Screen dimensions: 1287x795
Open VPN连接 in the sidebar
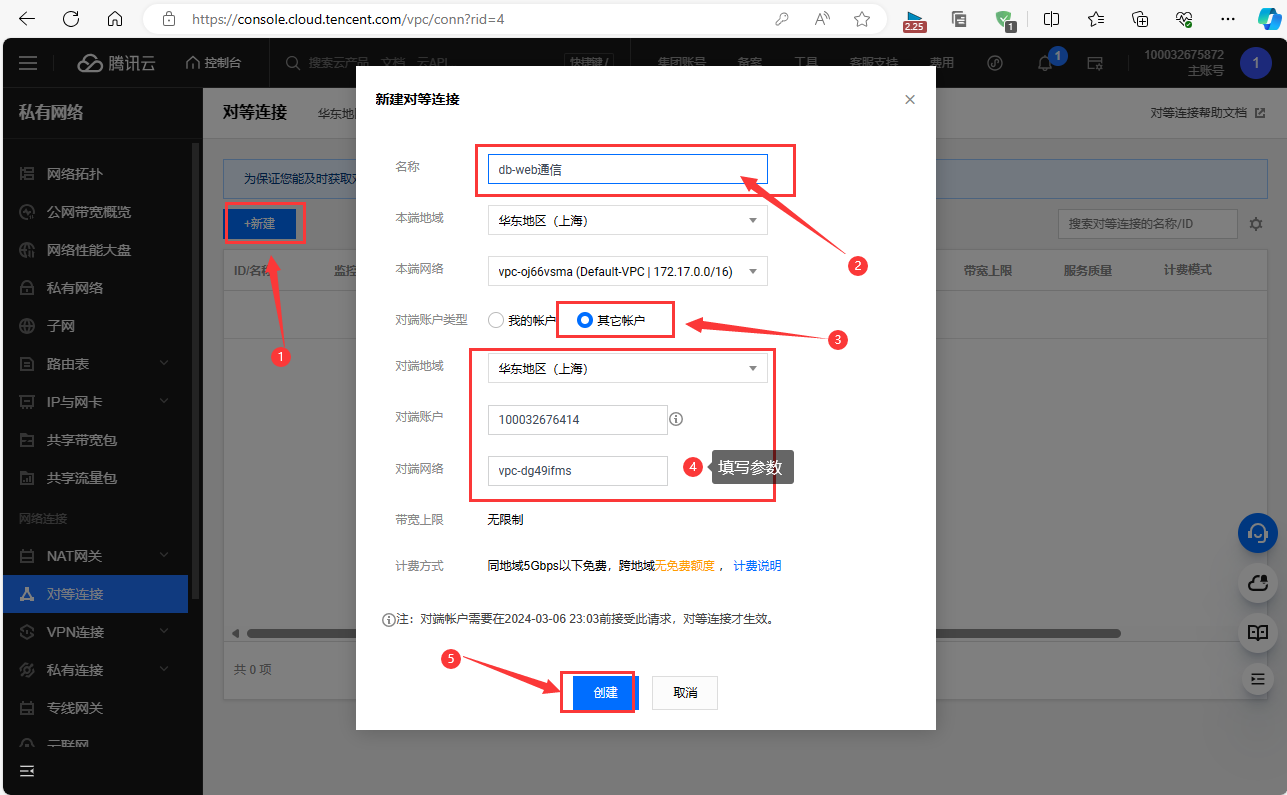[75, 632]
